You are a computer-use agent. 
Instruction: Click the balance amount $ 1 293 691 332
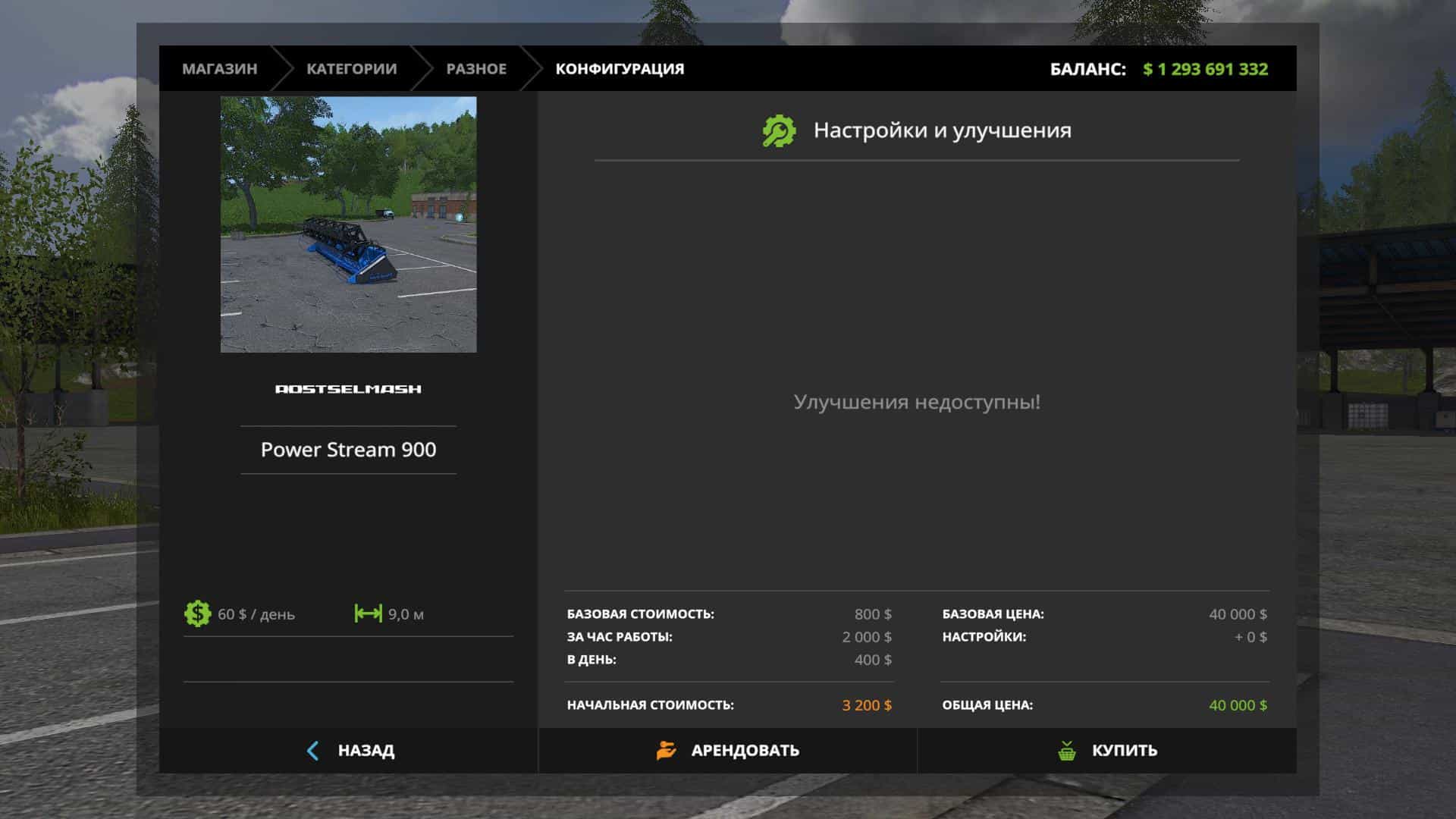coord(1205,69)
